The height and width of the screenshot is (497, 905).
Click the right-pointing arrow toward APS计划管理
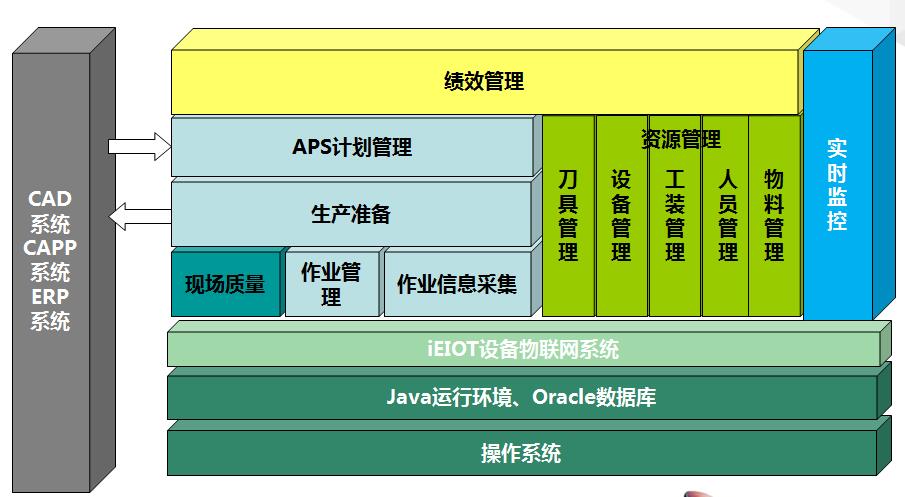[139, 147]
